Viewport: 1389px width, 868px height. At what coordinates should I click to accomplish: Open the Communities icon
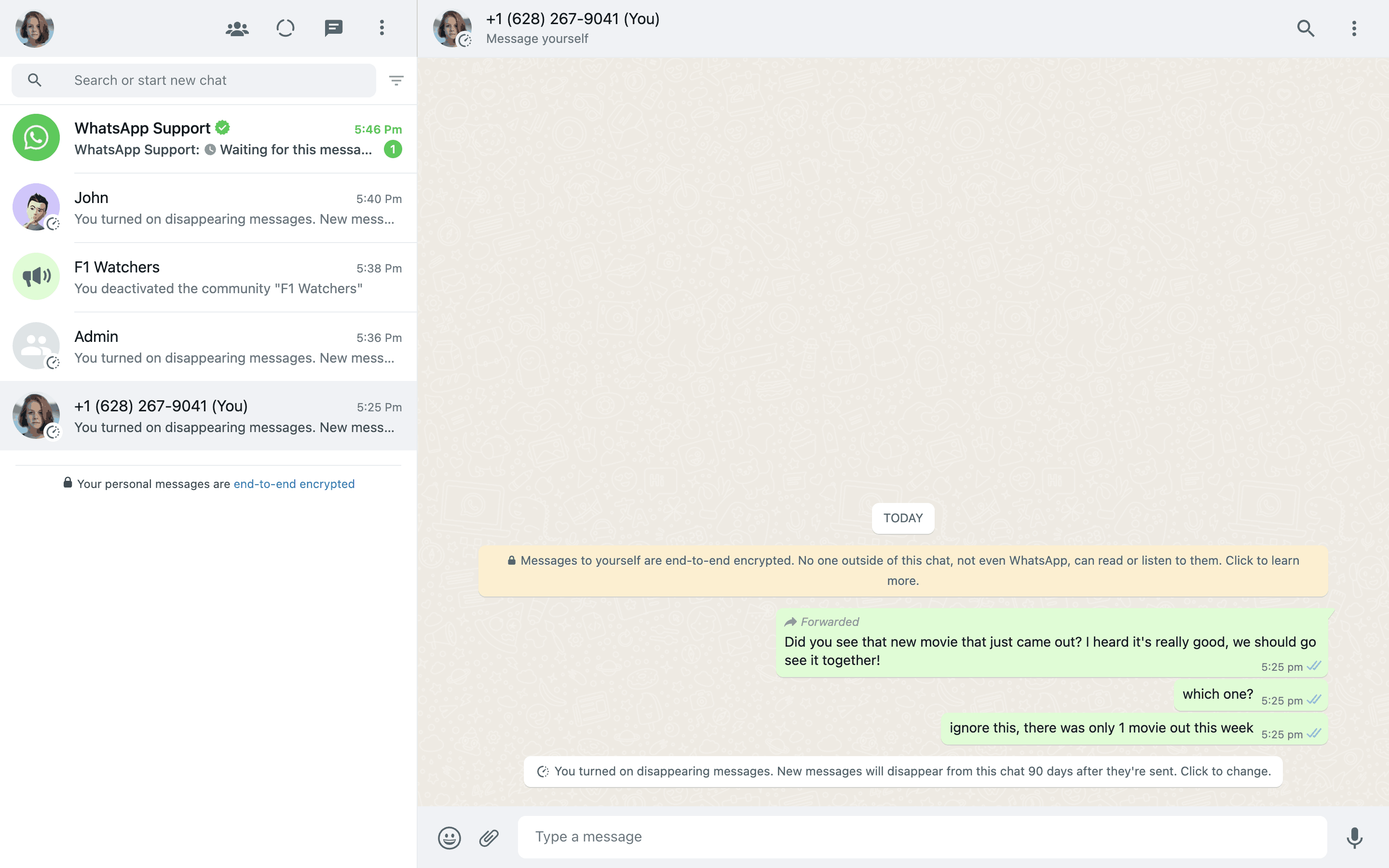[x=237, y=28]
